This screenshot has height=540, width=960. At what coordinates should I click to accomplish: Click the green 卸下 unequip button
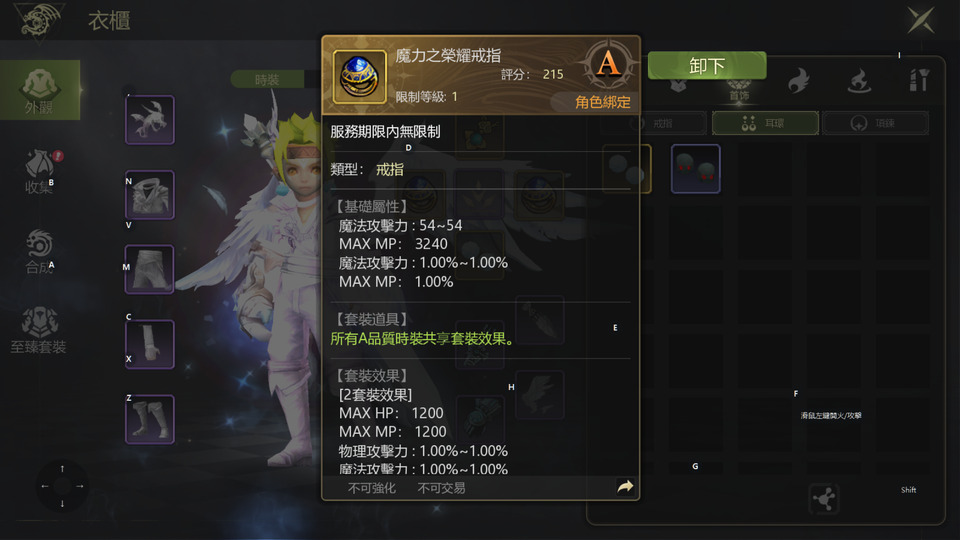(707, 65)
